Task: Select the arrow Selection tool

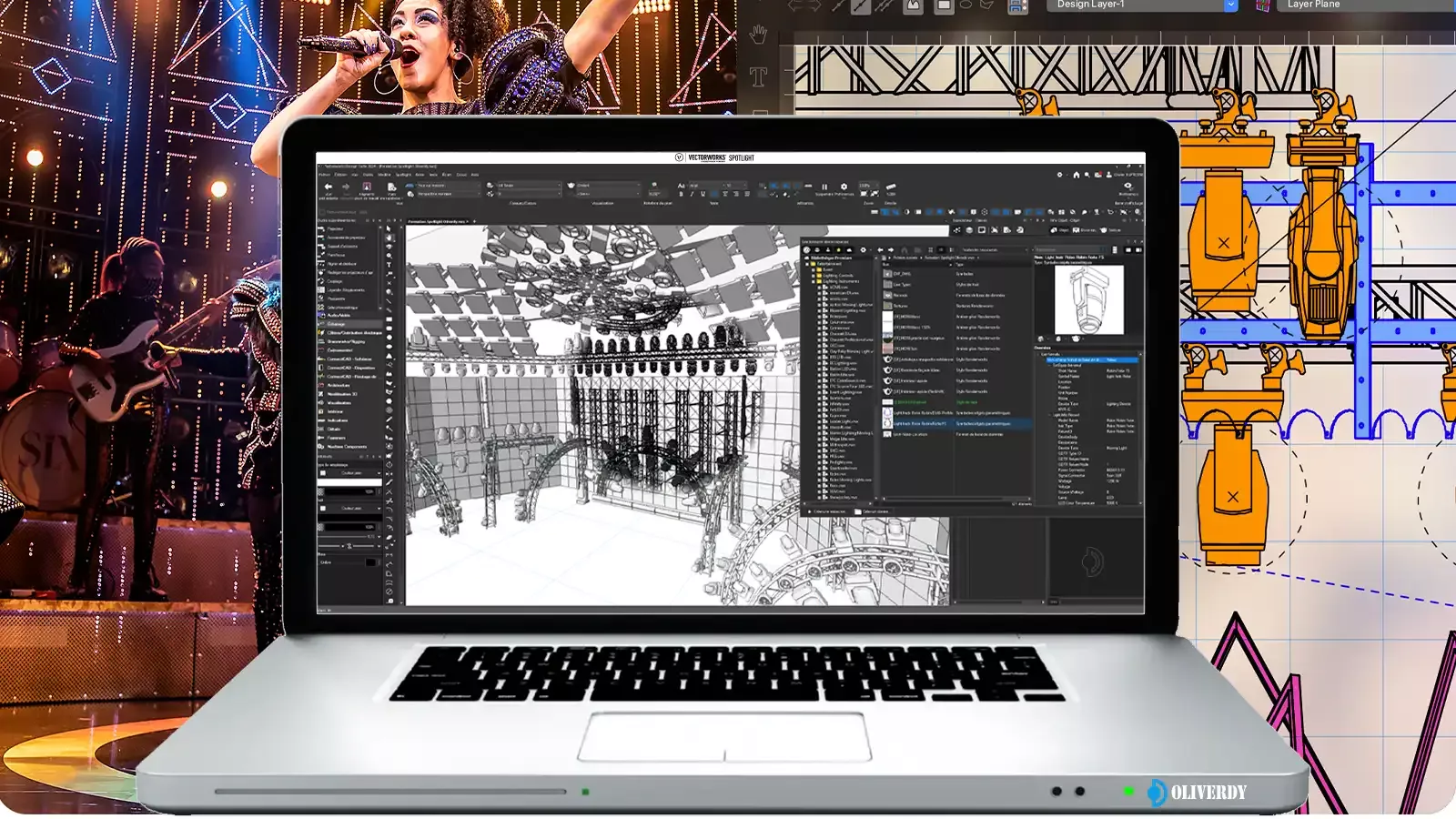Action: 389,228
